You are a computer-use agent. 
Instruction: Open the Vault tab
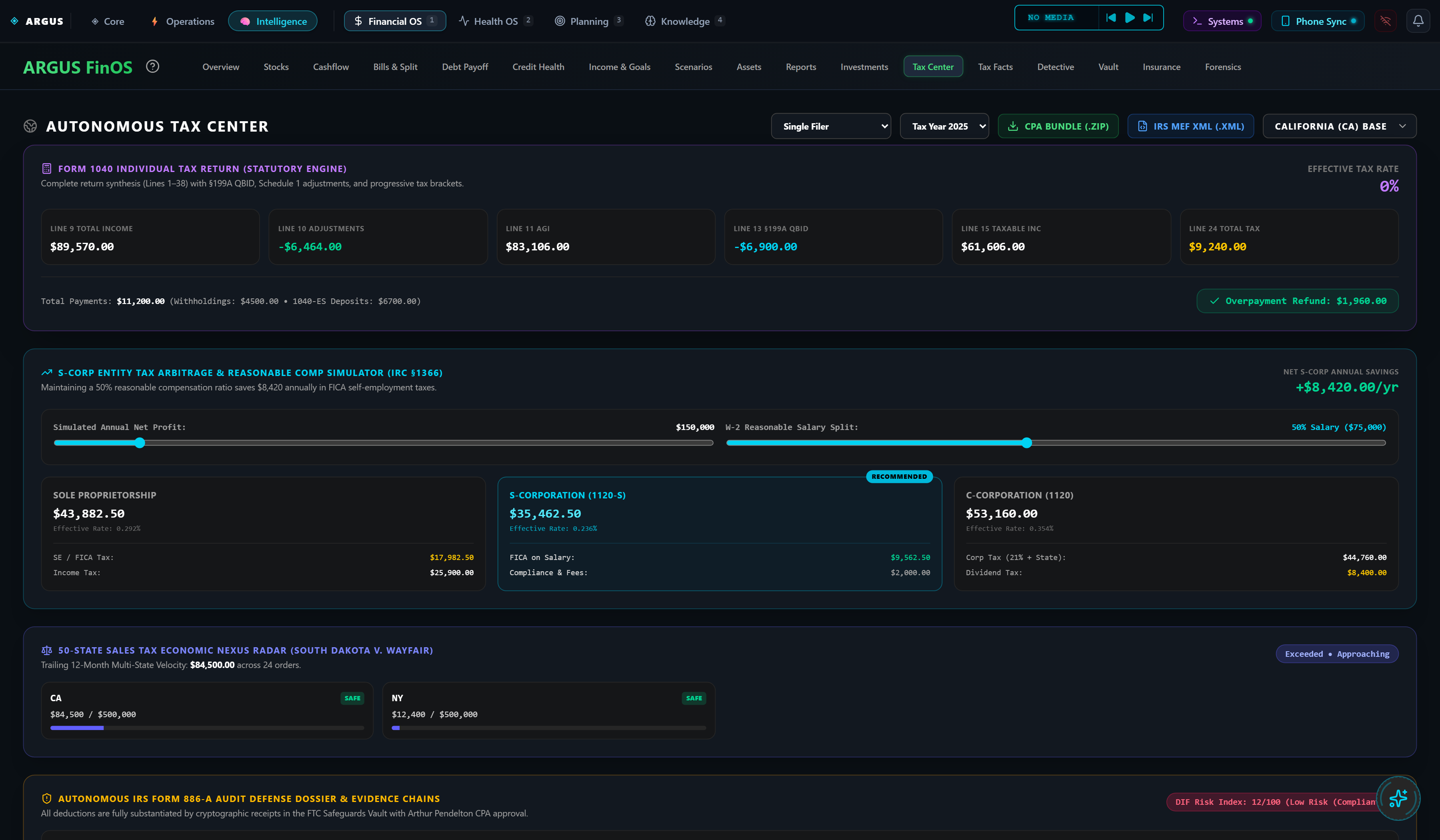[x=1108, y=67]
